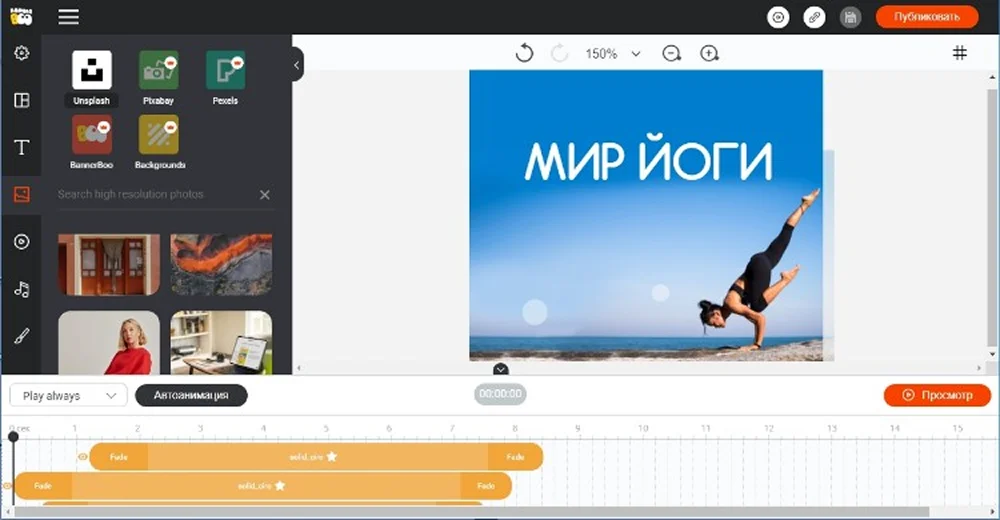The image size is (1000, 520).
Task: Click the link icon in header
Action: (814, 17)
